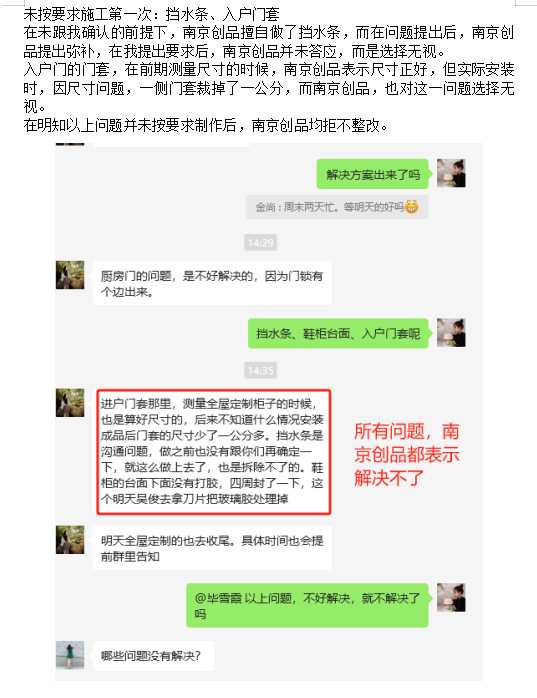Click avatar beside '厨房门的问题' message
Viewport: 537px width, 698px height.
(x=70, y=275)
